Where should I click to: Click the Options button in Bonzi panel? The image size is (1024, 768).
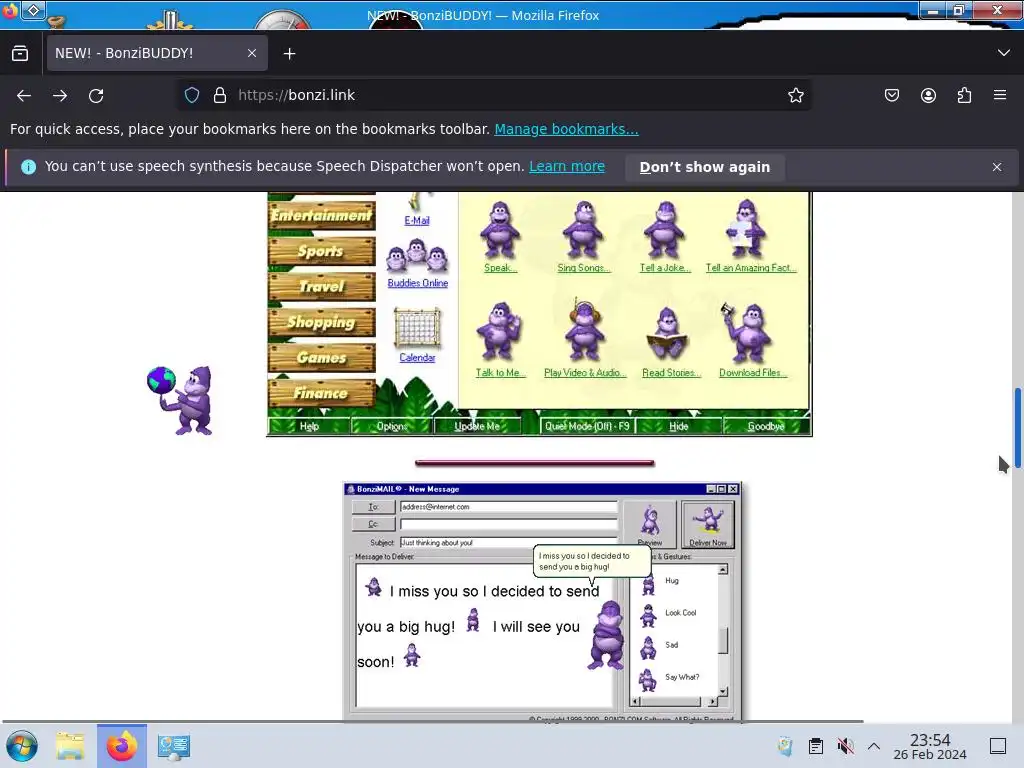392,426
